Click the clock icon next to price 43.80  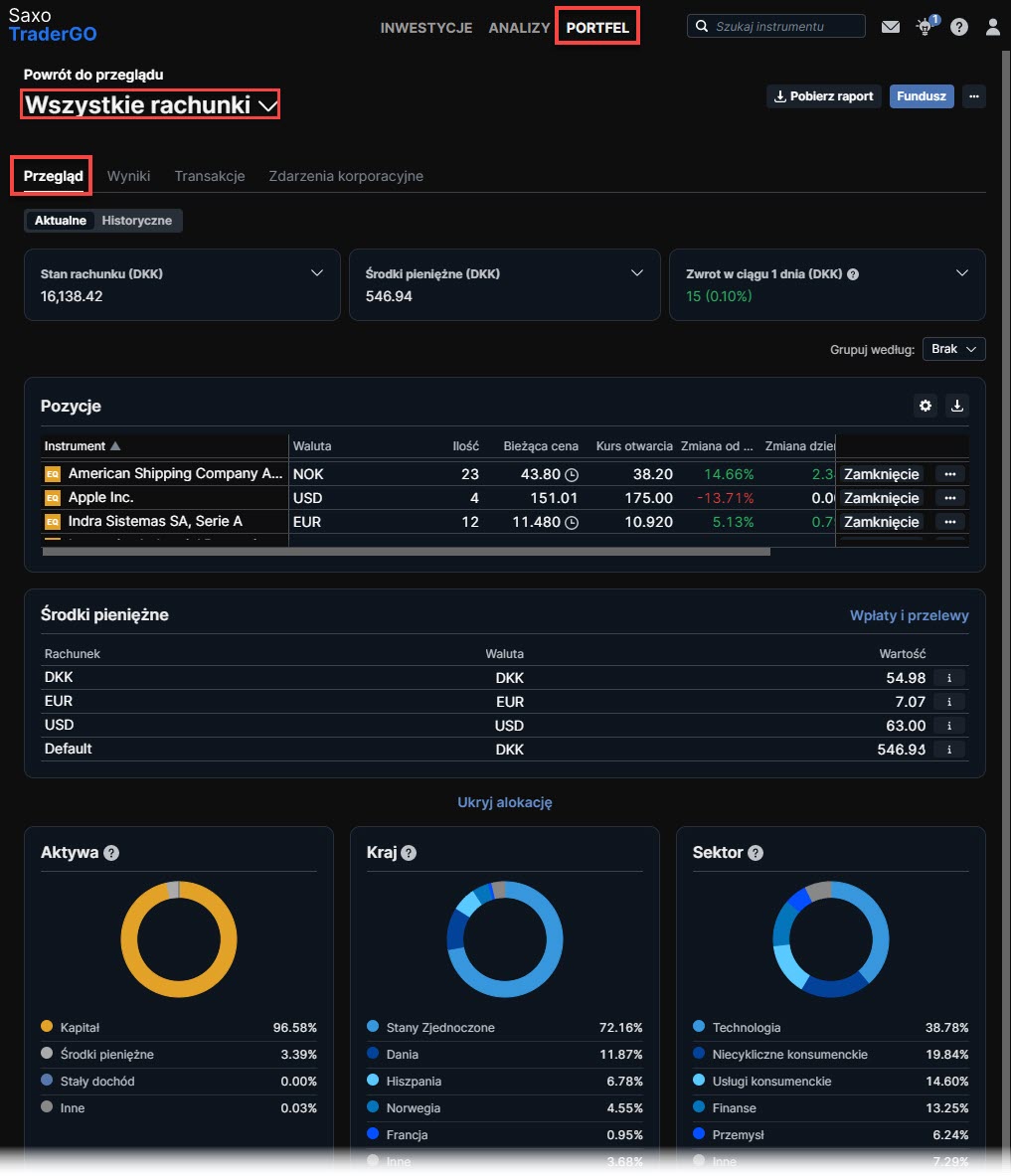(x=572, y=475)
